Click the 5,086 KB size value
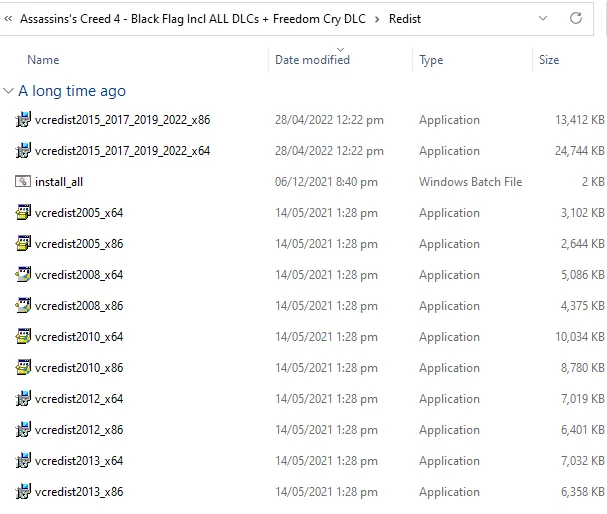 click(x=583, y=275)
